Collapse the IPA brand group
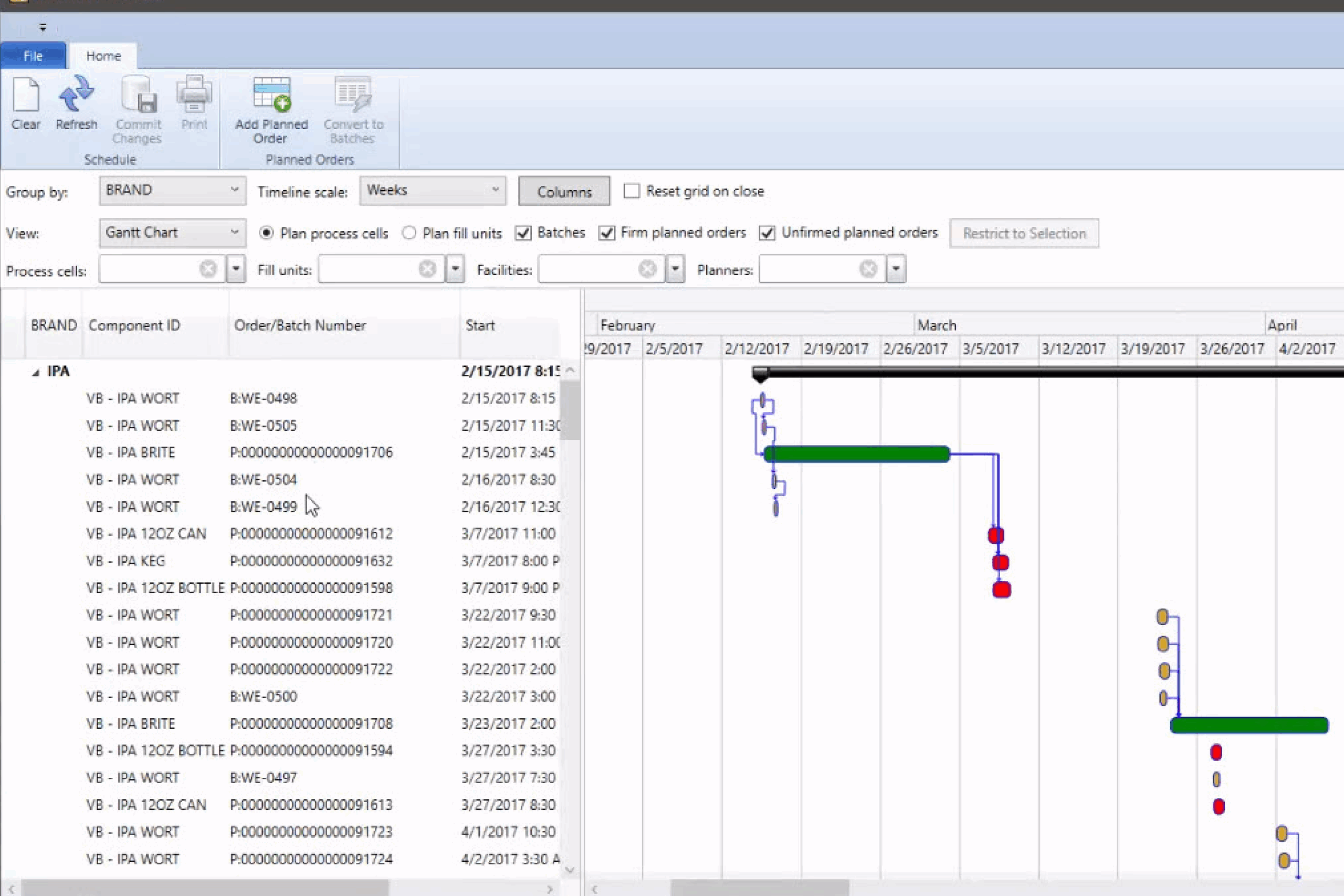1344x896 pixels. click(x=34, y=371)
